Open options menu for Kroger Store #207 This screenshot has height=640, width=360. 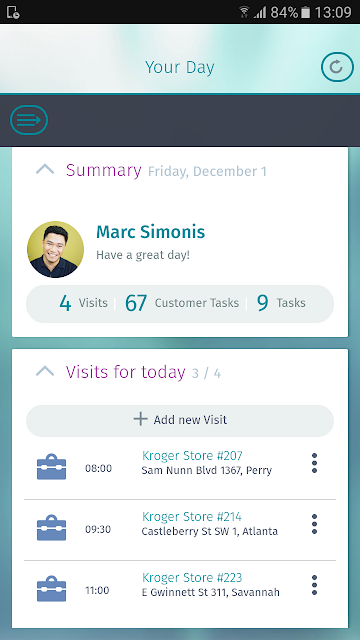314,463
